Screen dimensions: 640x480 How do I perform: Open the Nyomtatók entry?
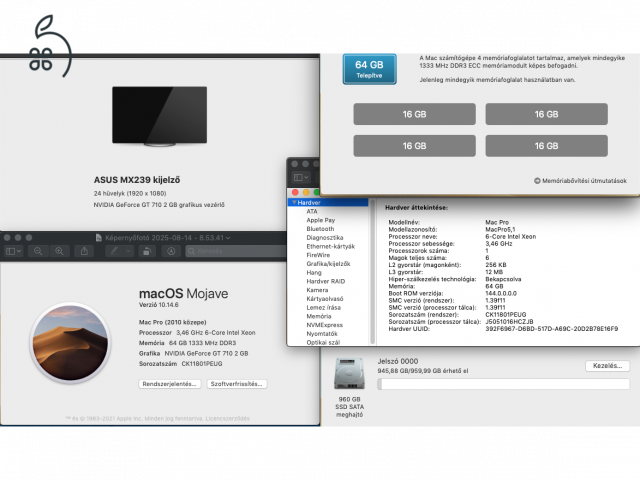pos(322,334)
